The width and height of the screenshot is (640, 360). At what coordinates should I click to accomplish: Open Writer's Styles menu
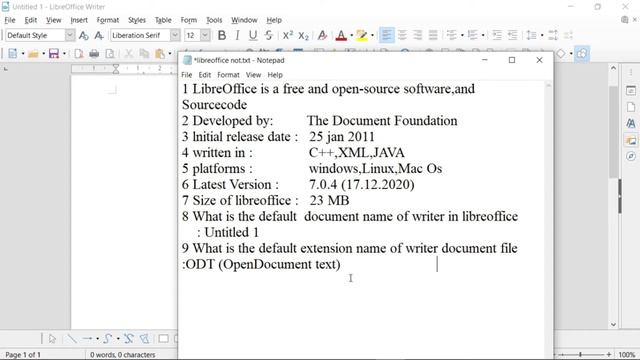[x=137, y=20]
